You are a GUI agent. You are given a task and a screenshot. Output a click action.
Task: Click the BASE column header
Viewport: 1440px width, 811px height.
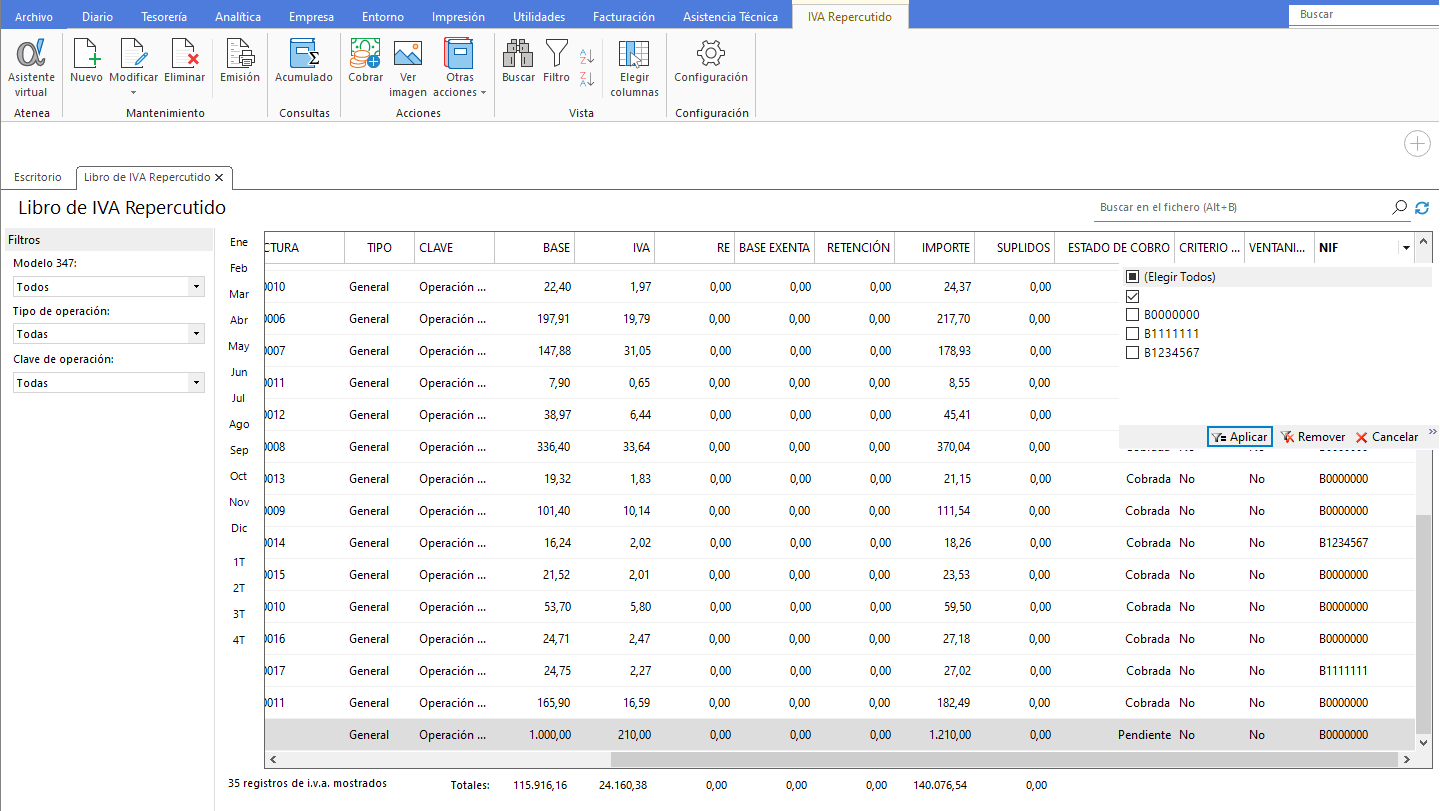coord(535,248)
